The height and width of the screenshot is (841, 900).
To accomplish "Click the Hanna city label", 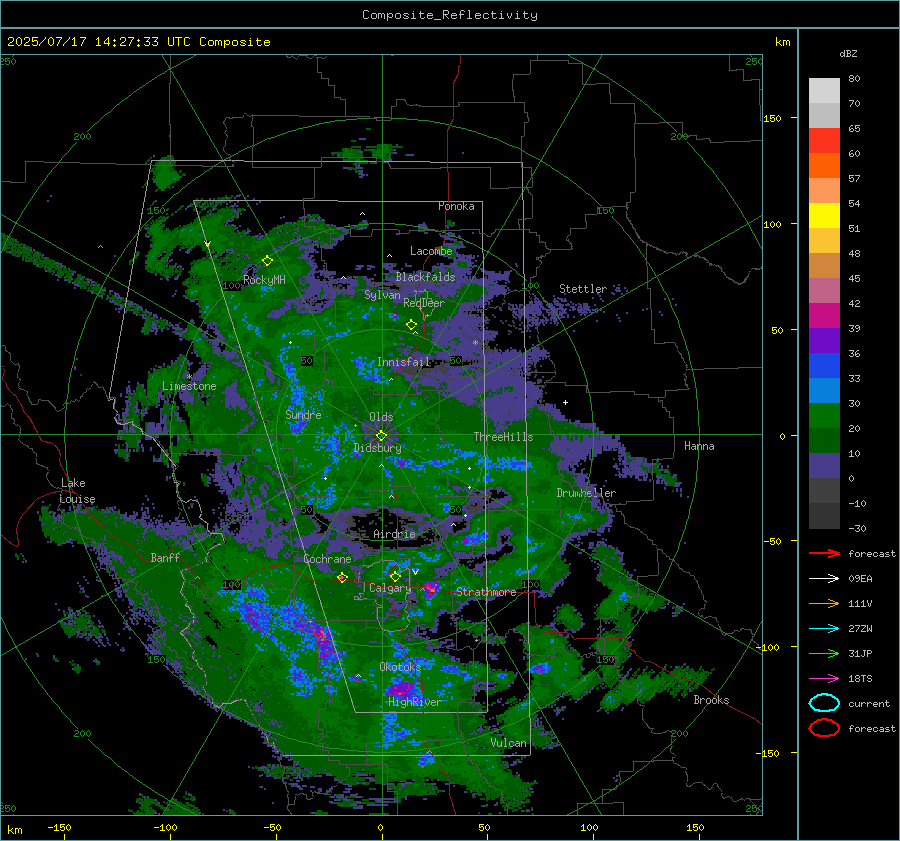I will point(699,446).
